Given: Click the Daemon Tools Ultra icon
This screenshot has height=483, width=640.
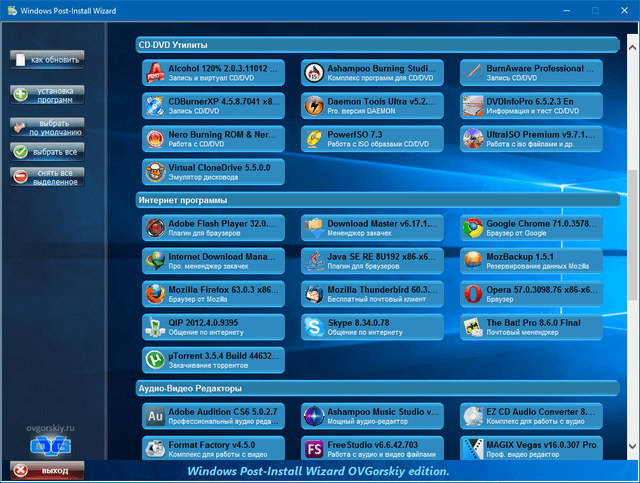Looking at the screenshot, I should [314, 106].
